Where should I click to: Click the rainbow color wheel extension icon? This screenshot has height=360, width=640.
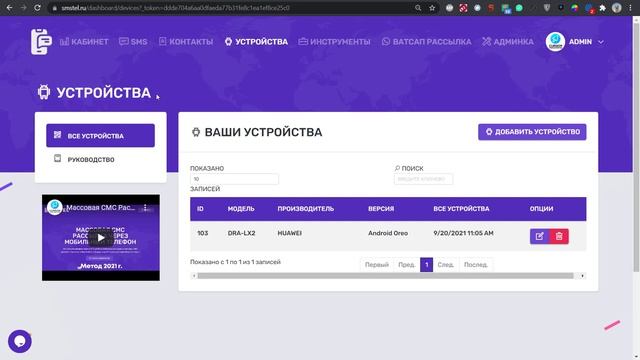point(574,8)
